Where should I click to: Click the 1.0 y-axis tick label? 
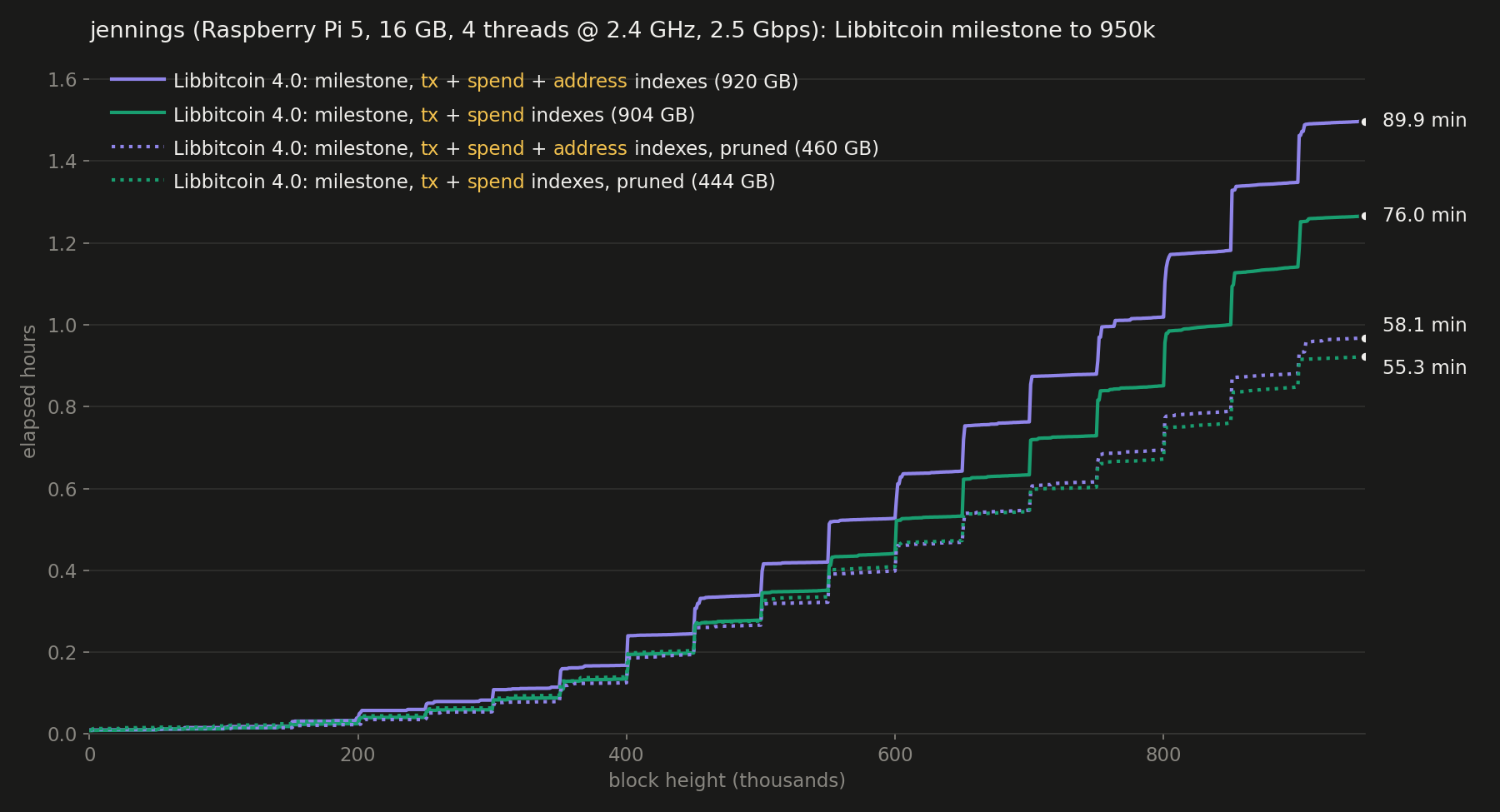(62, 326)
